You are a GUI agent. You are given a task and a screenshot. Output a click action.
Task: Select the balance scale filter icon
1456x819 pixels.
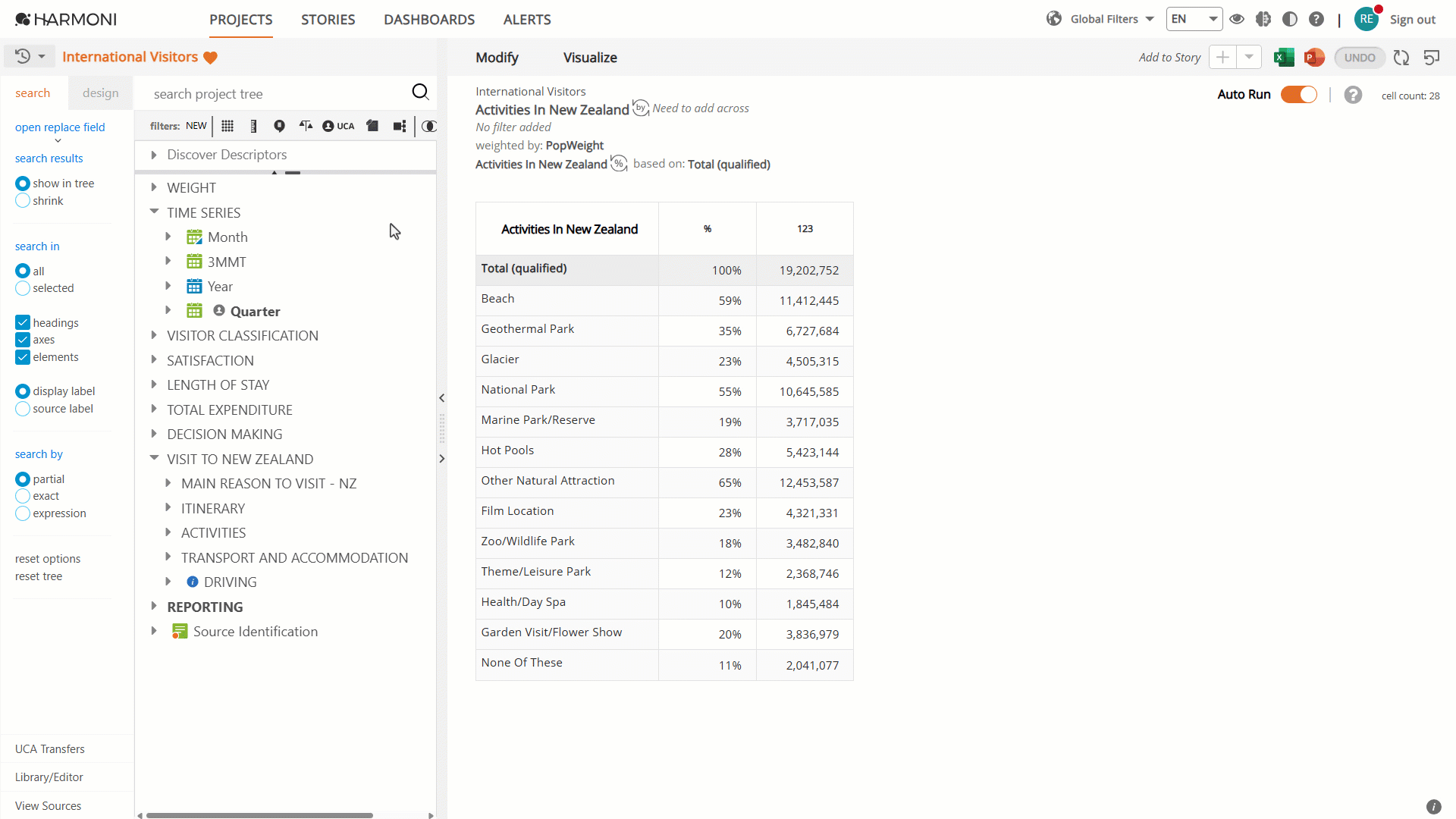(x=306, y=126)
